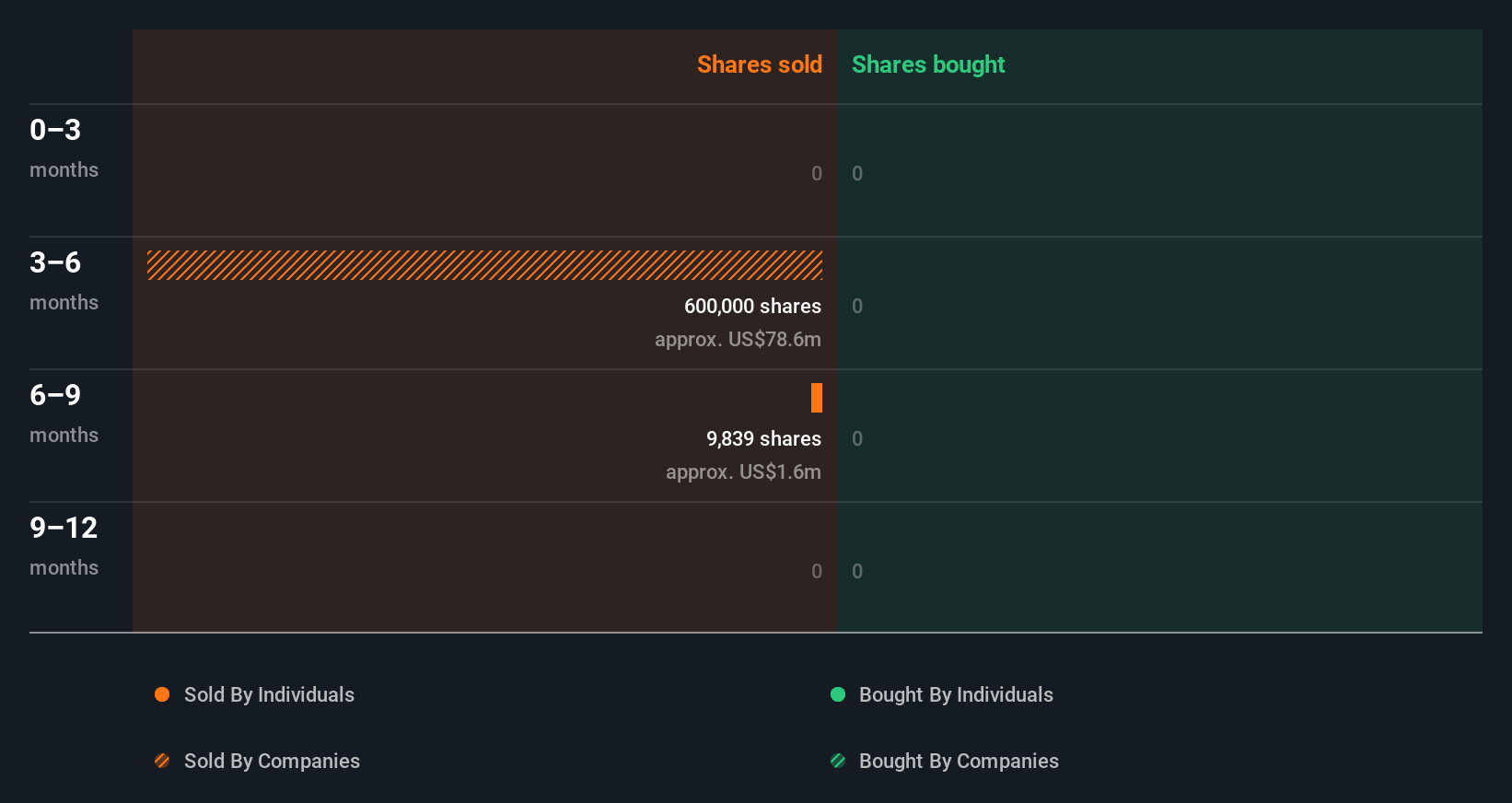The height and width of the screenshot is (803, 1512).
Task: Select the 9–12 months row label
Action: tap(64, 545)
